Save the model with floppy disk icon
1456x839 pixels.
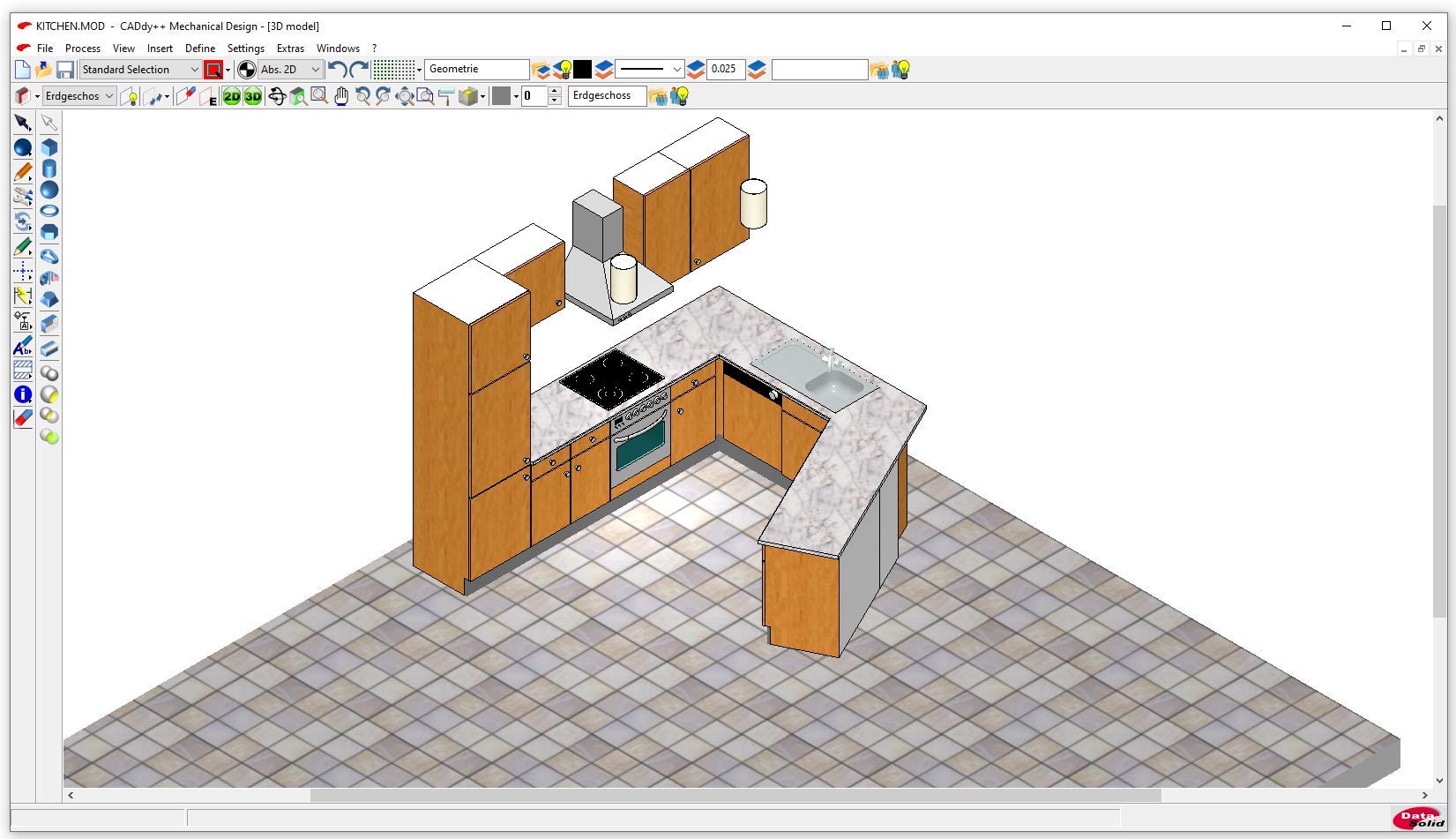[65, 70]
